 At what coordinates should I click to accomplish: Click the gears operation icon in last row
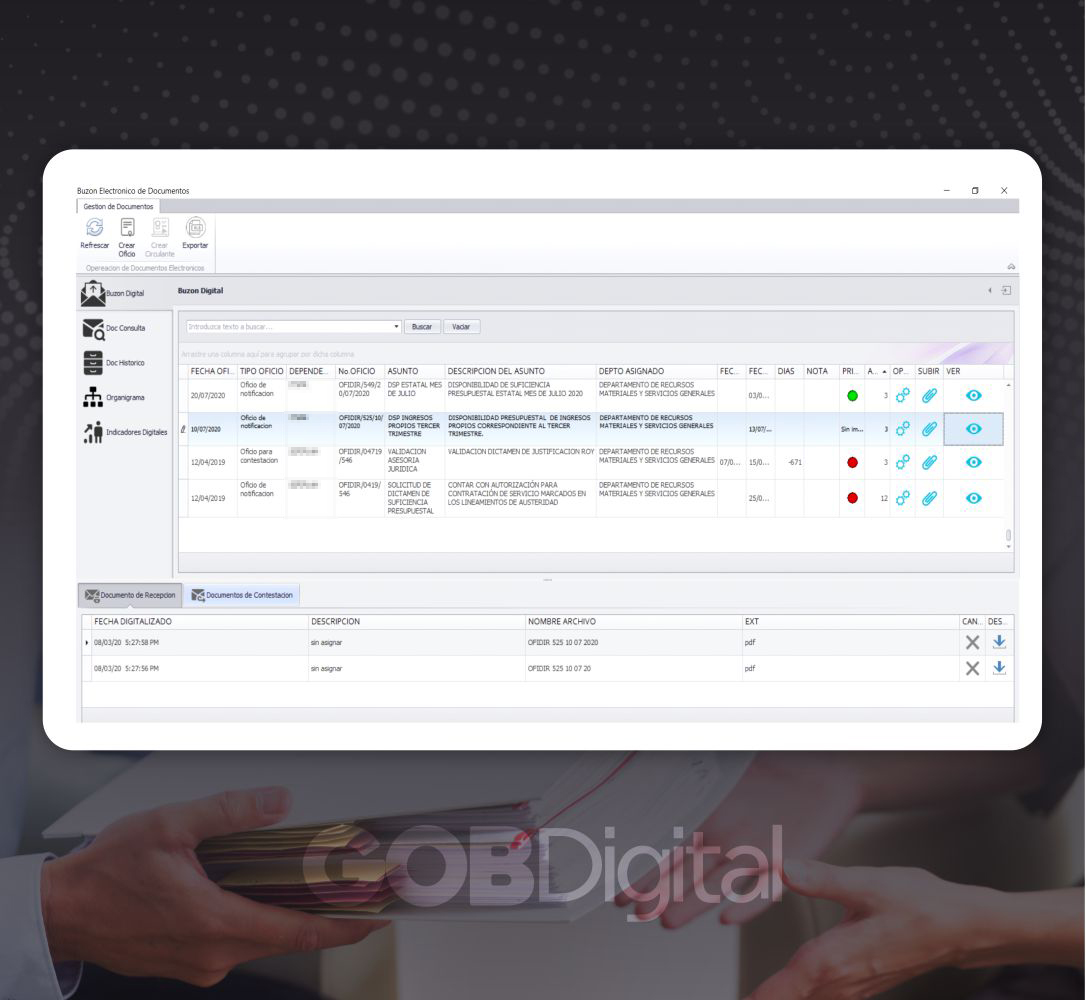point(902,498)
